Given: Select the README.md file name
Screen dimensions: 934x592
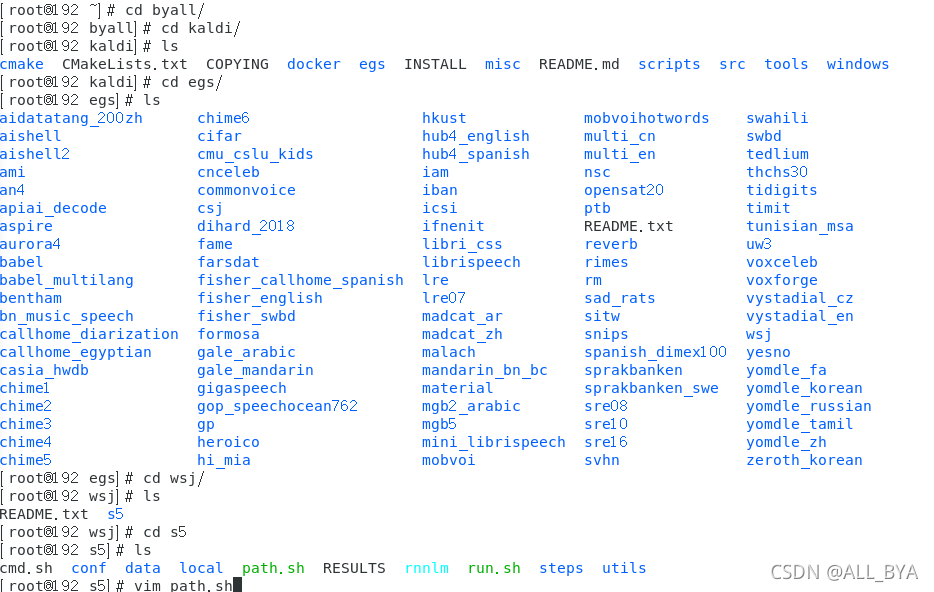Looking at the screenshot, I should (x=578, y=64).
